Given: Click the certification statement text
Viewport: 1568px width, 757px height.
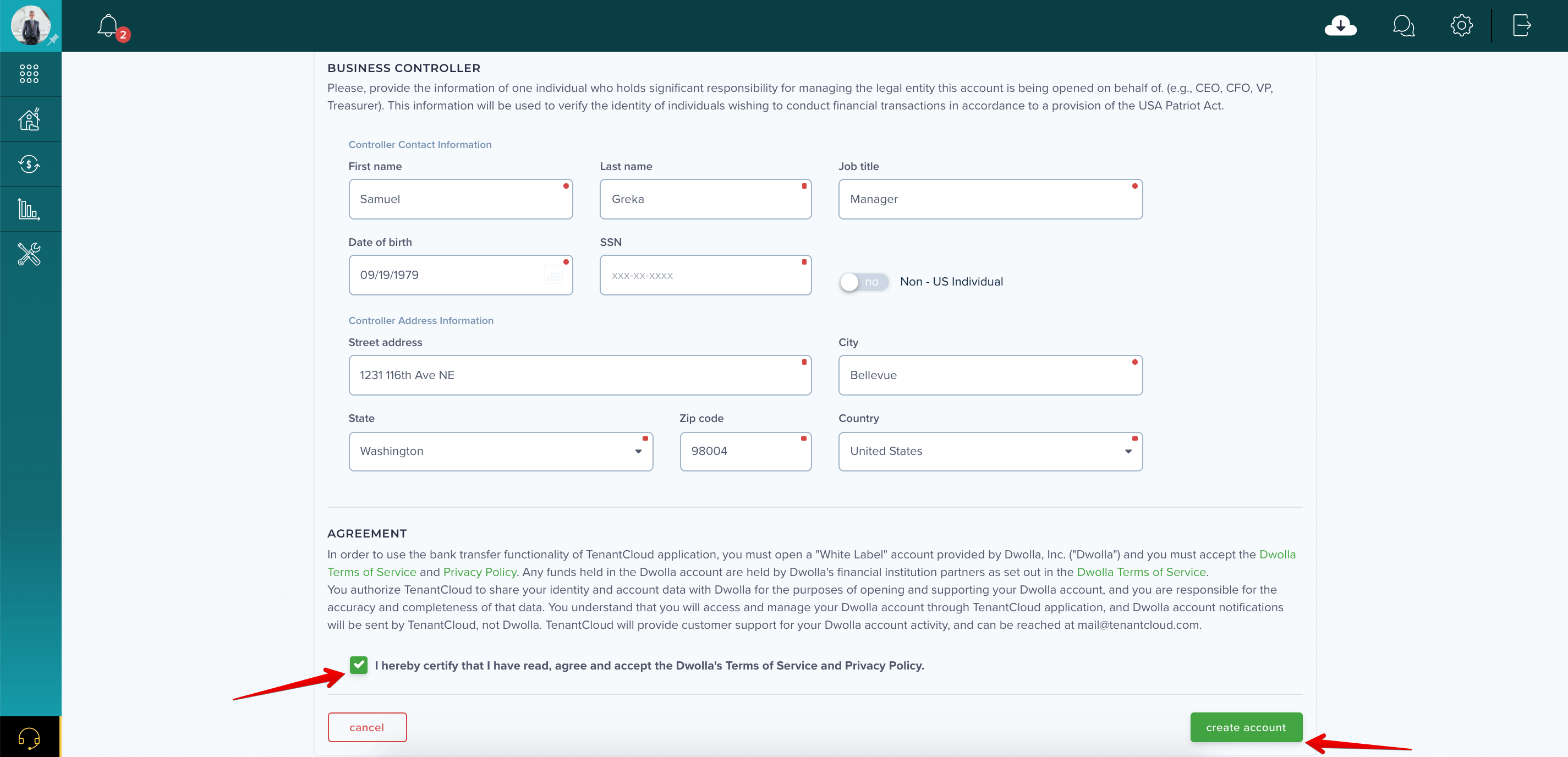Looking at the screenshot, I should tap(649, 666).
